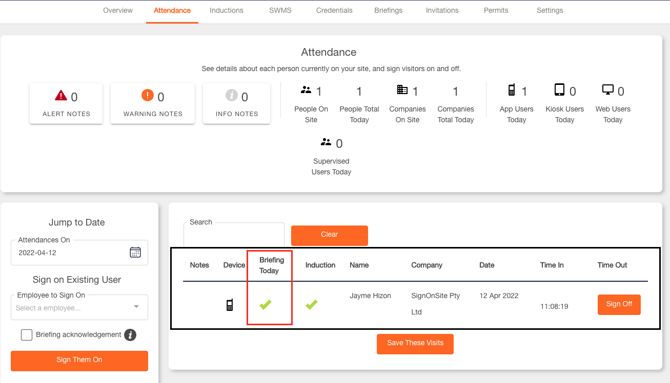This screenshot has height=383, width=670.
Task: Sort by the Briefing Today column header
Action: [x=271, y=265]
